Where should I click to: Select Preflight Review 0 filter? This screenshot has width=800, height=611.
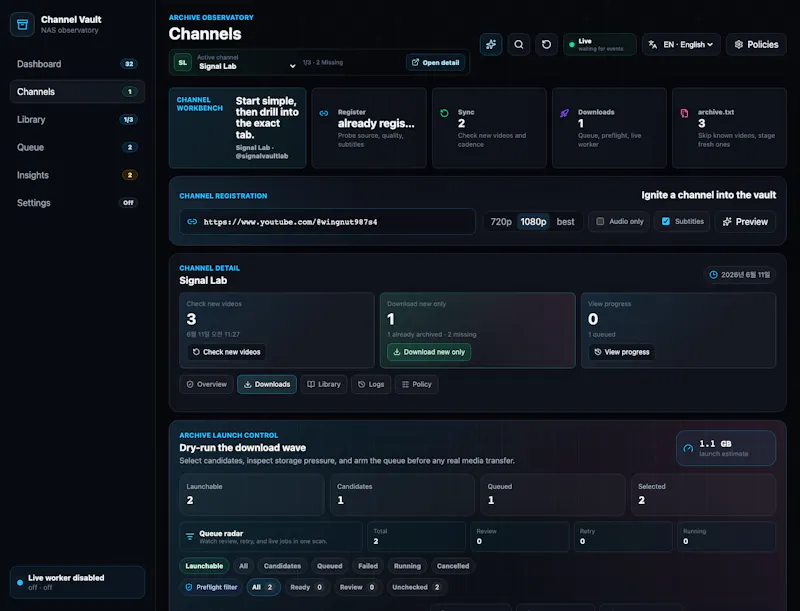358,587
